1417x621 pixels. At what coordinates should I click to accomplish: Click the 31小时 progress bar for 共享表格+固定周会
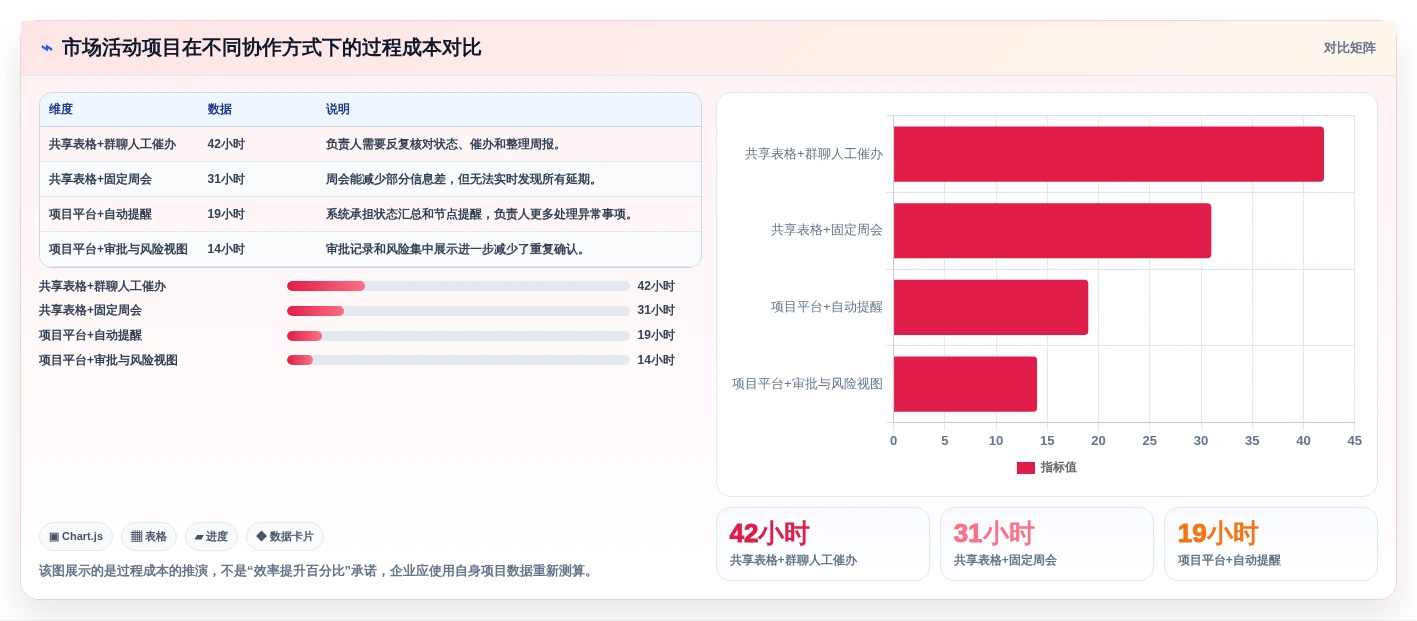(x=458, y=311)
